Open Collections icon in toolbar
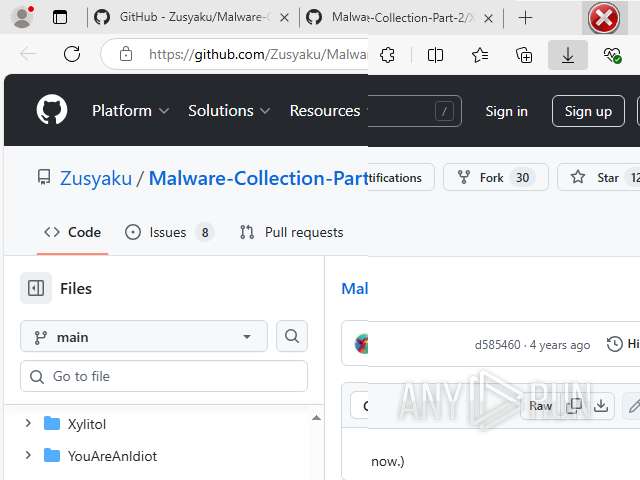Screen dimensions: 640x480 524,55
